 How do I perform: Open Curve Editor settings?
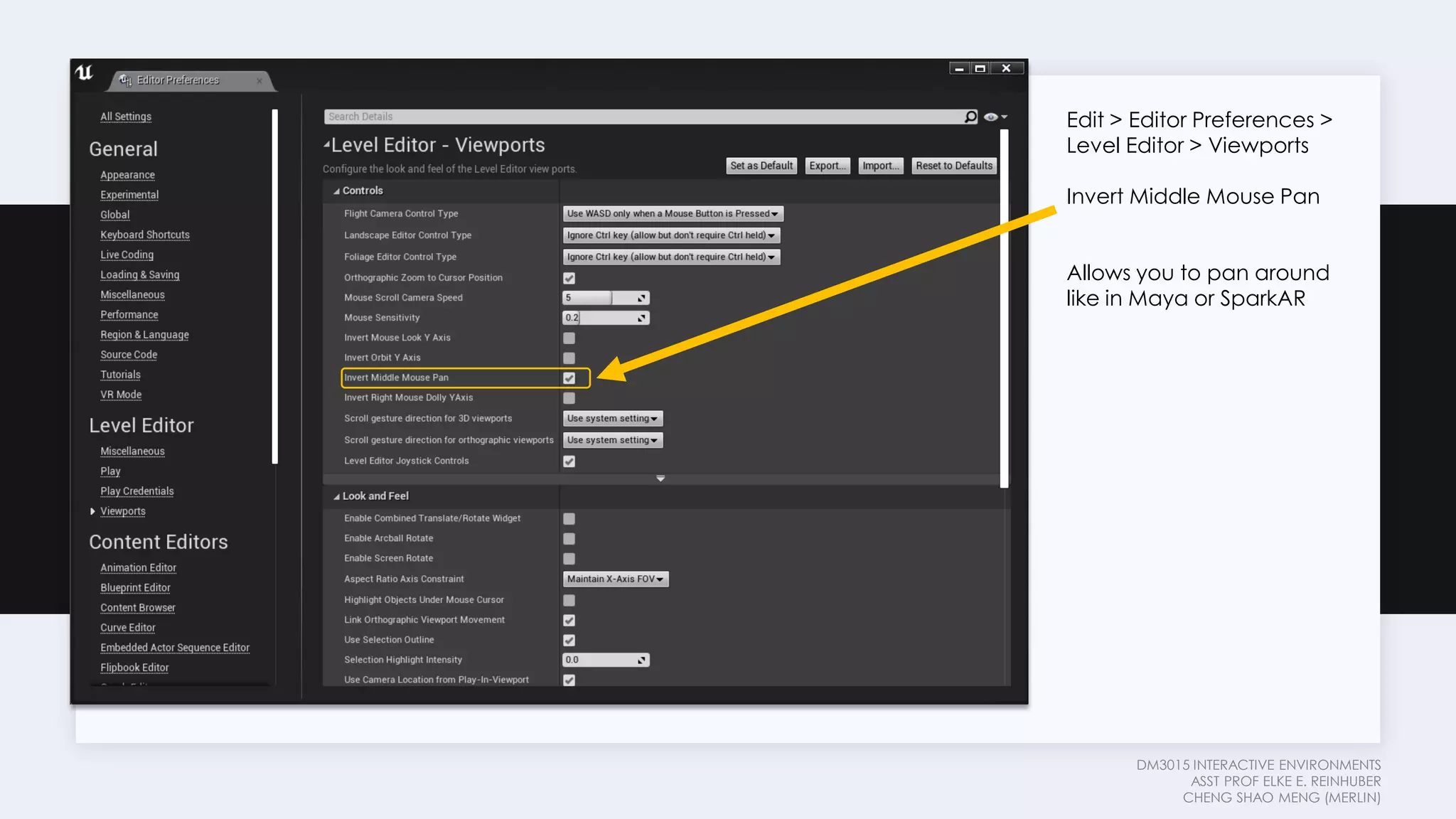pos(128,628)
